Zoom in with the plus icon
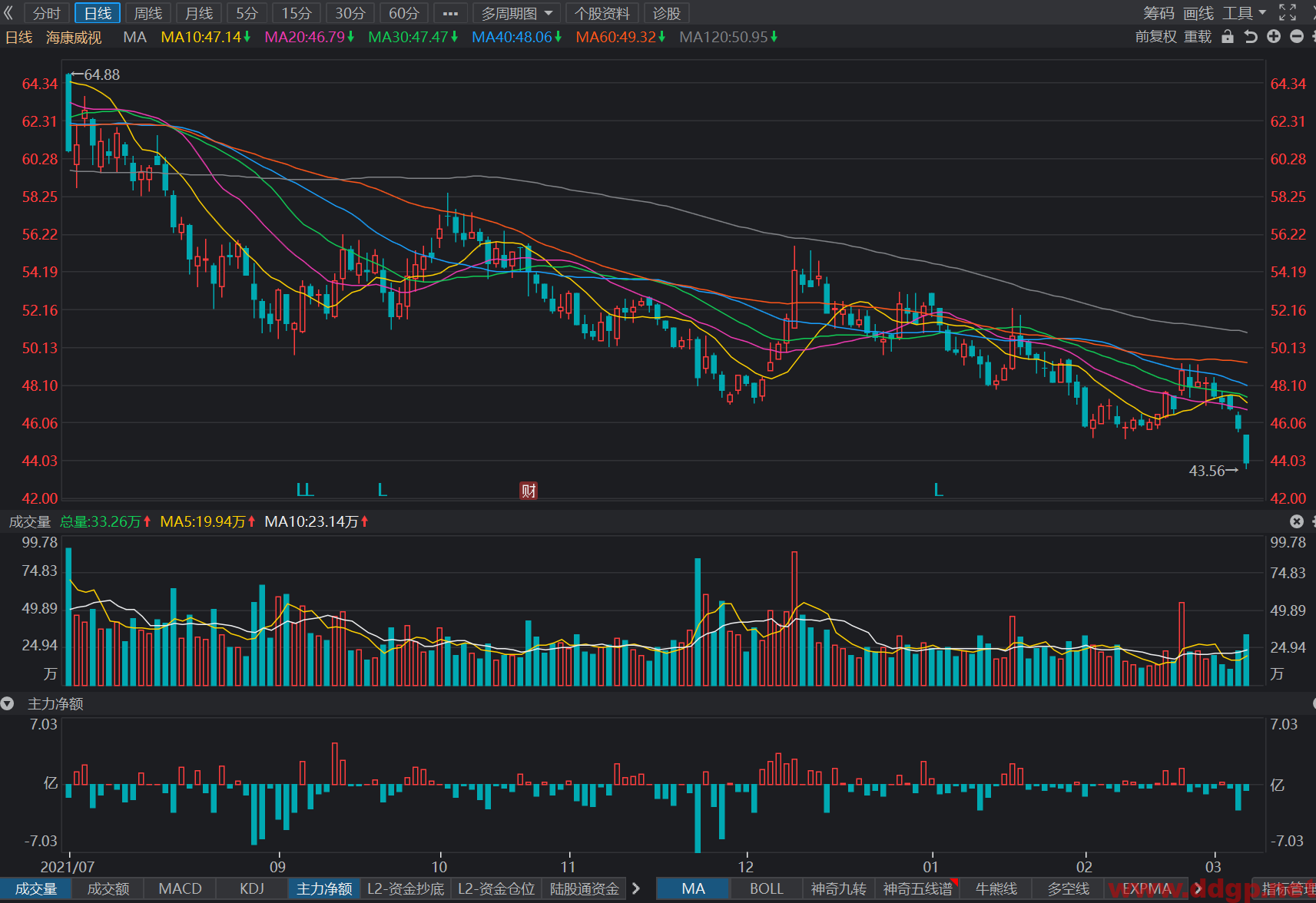 point(1274,36)
